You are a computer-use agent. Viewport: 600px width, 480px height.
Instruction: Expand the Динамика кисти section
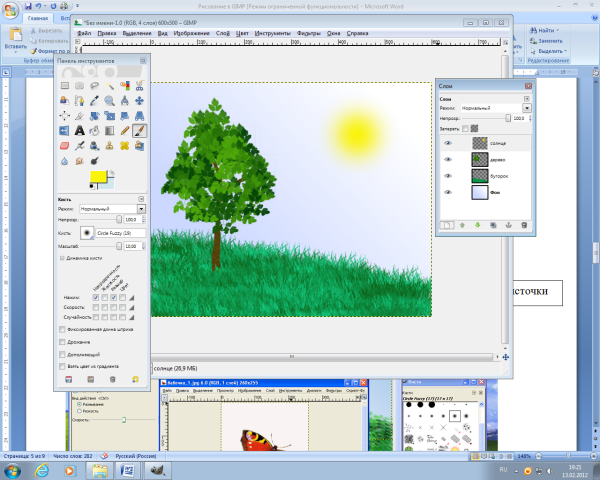[x=63, y=258]
